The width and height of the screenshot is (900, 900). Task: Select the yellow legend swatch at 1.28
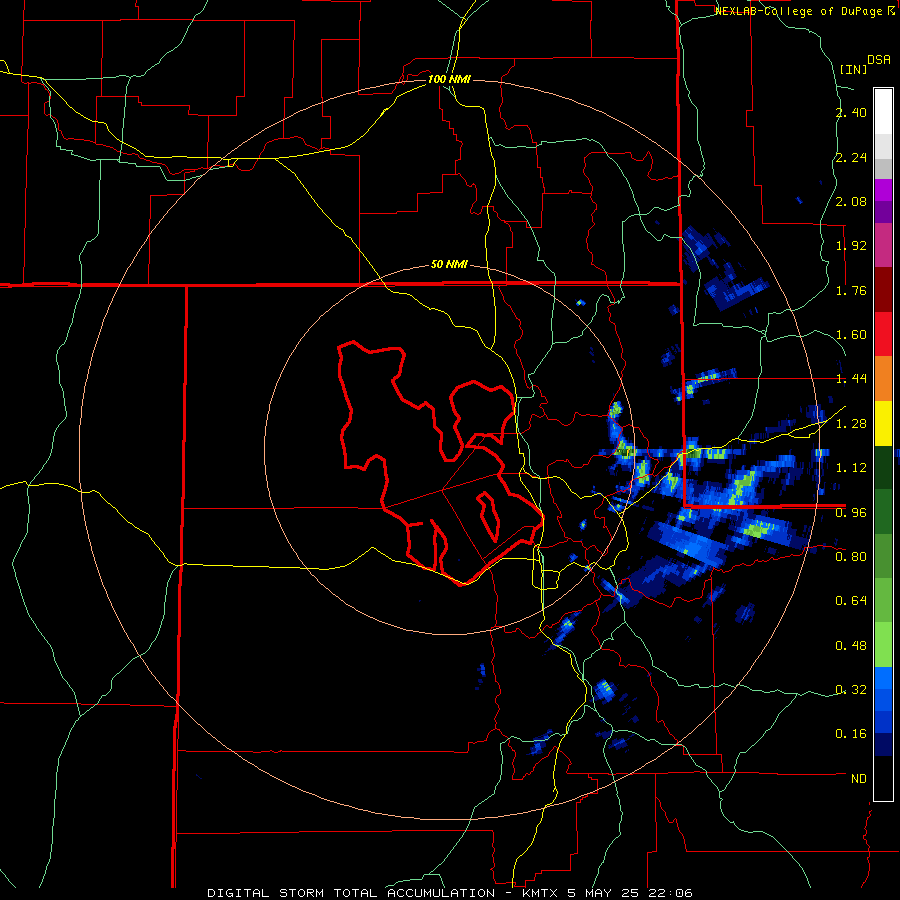pos(883,423)
